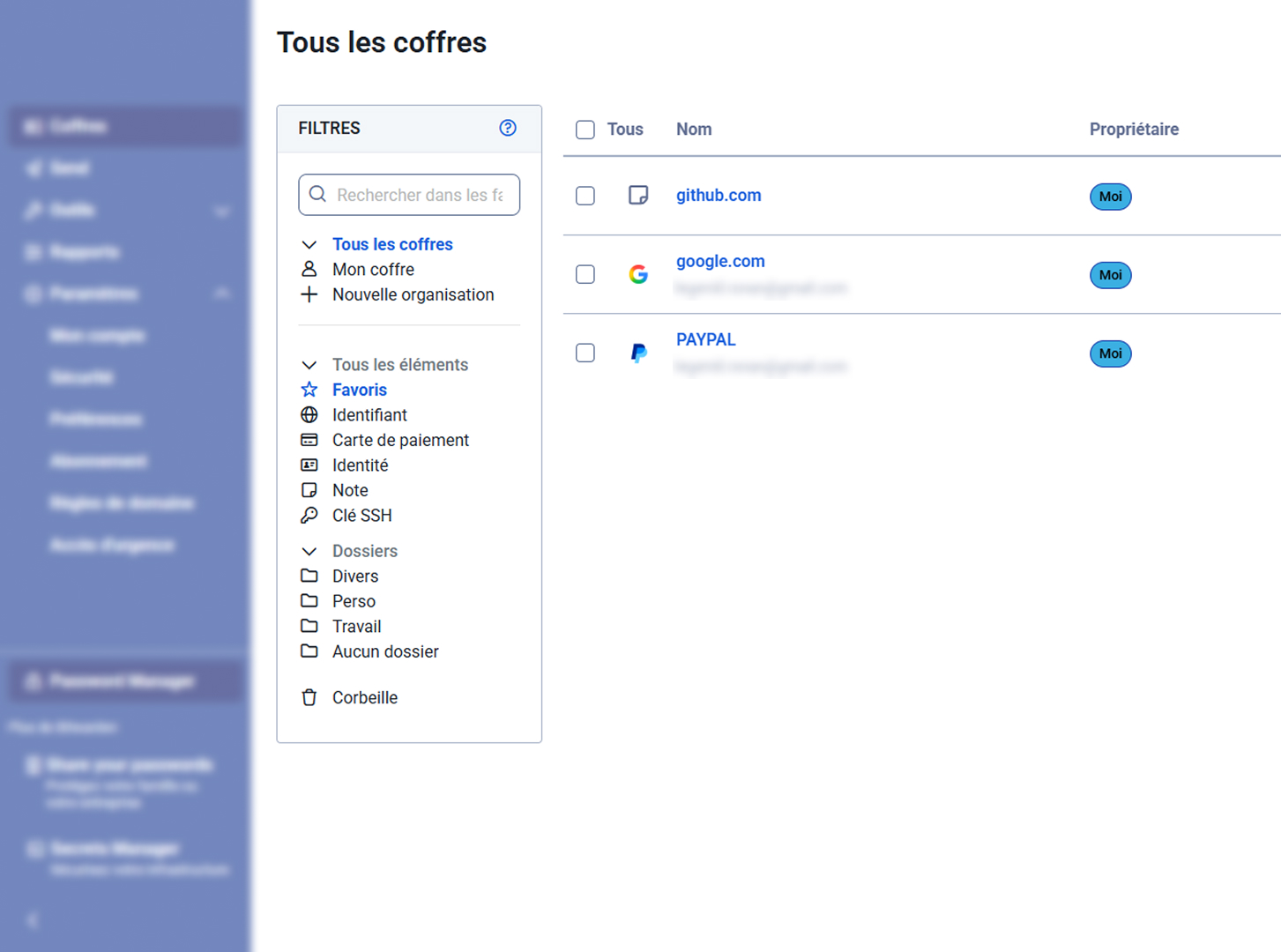Screen dimensions: 1281x952
Task: Filter by Aucun dossier
Action: [385, 651]
